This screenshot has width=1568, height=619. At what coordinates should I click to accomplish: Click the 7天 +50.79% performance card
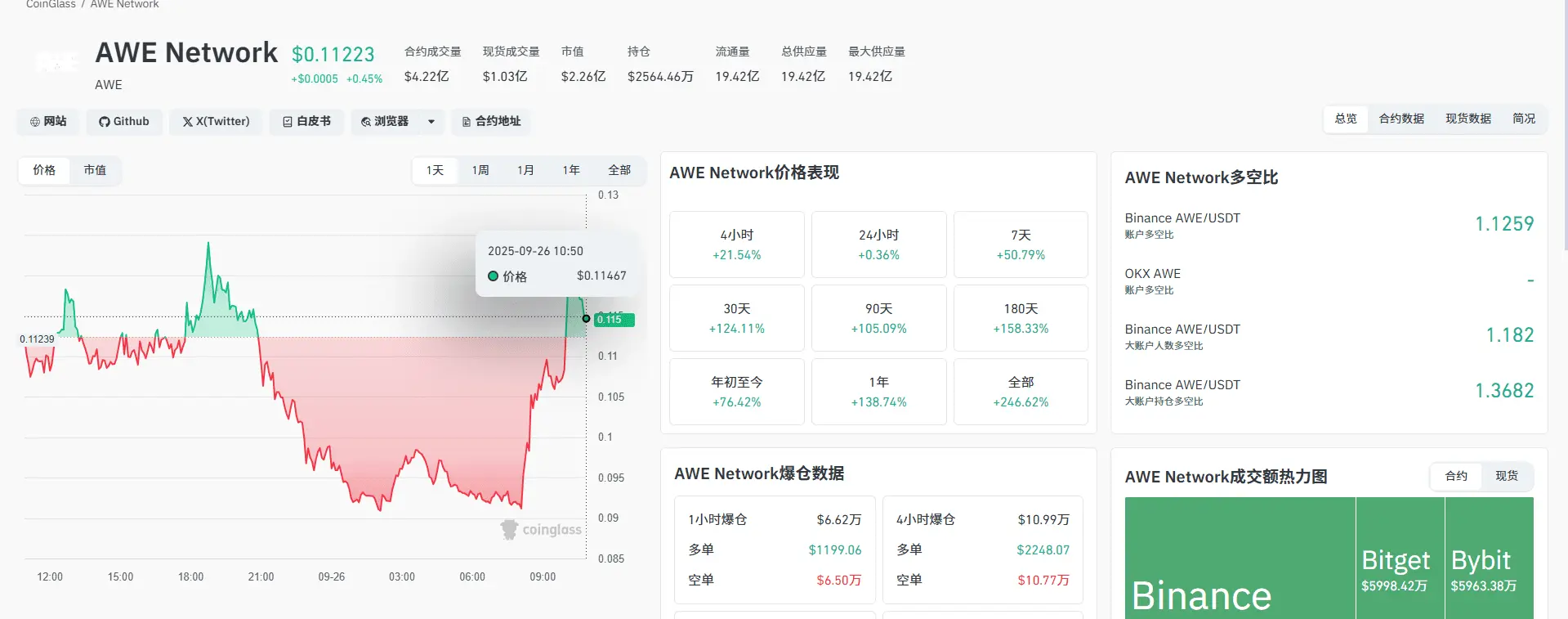click(x=1021, y=244)
